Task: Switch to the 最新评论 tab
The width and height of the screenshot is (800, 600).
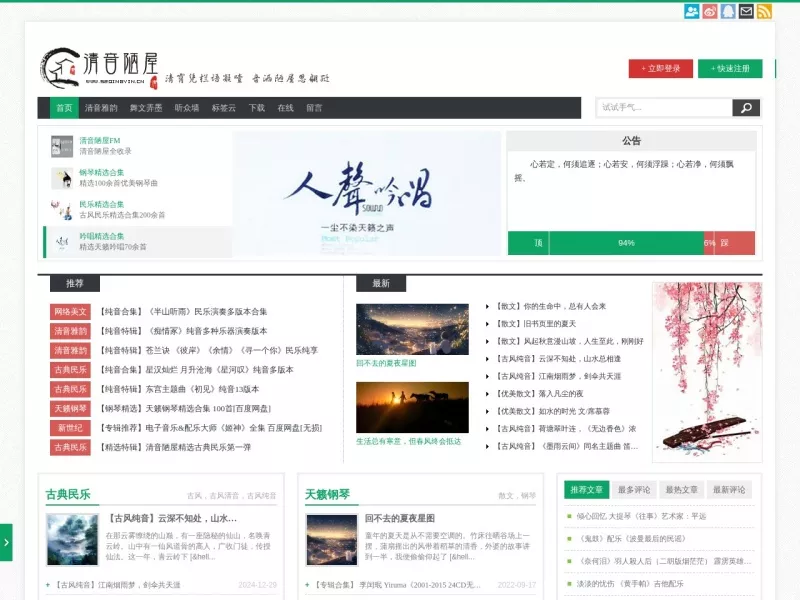Action: (x=729, y=490)
